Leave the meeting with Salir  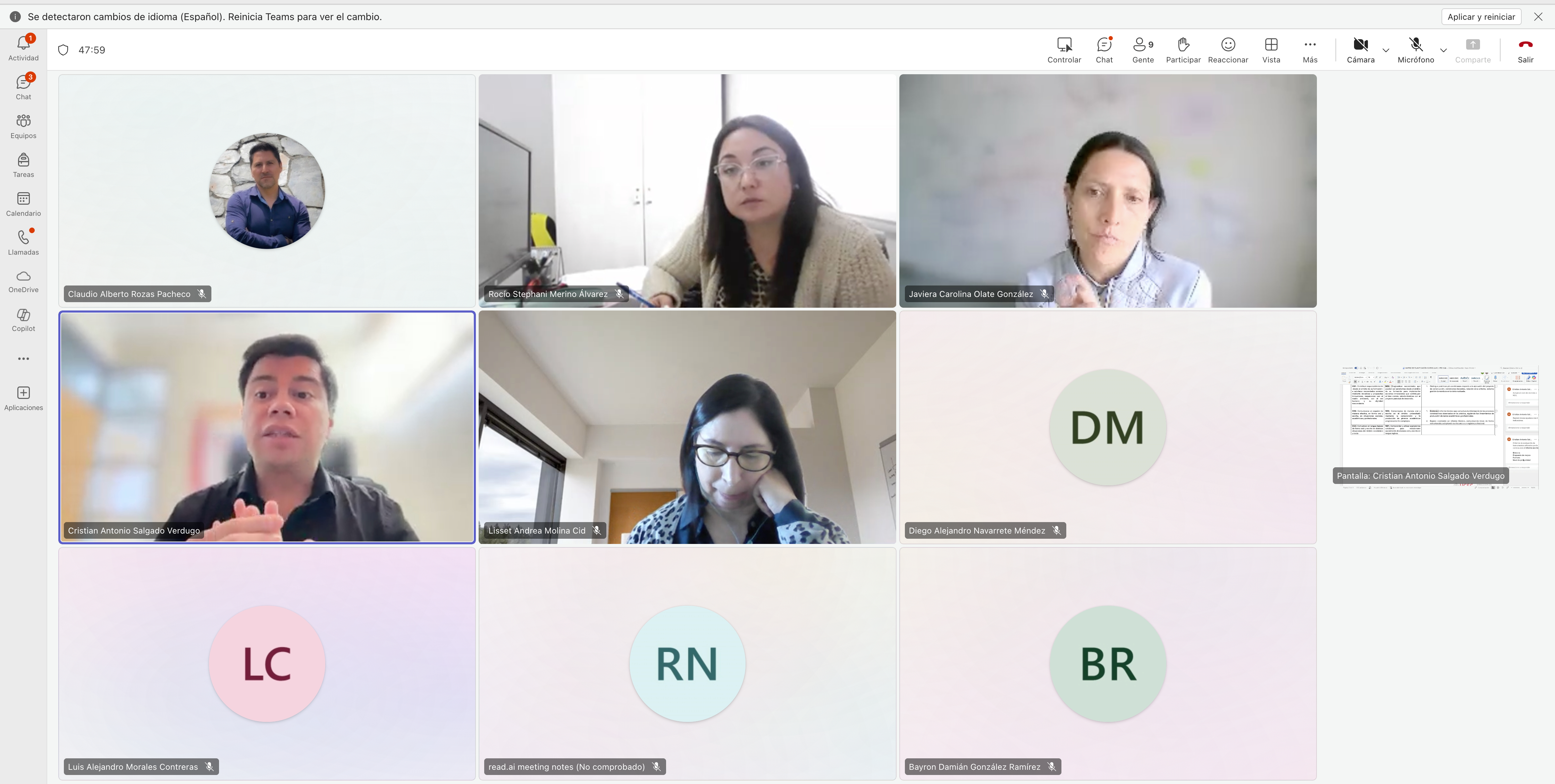[x=1525, y=45]
